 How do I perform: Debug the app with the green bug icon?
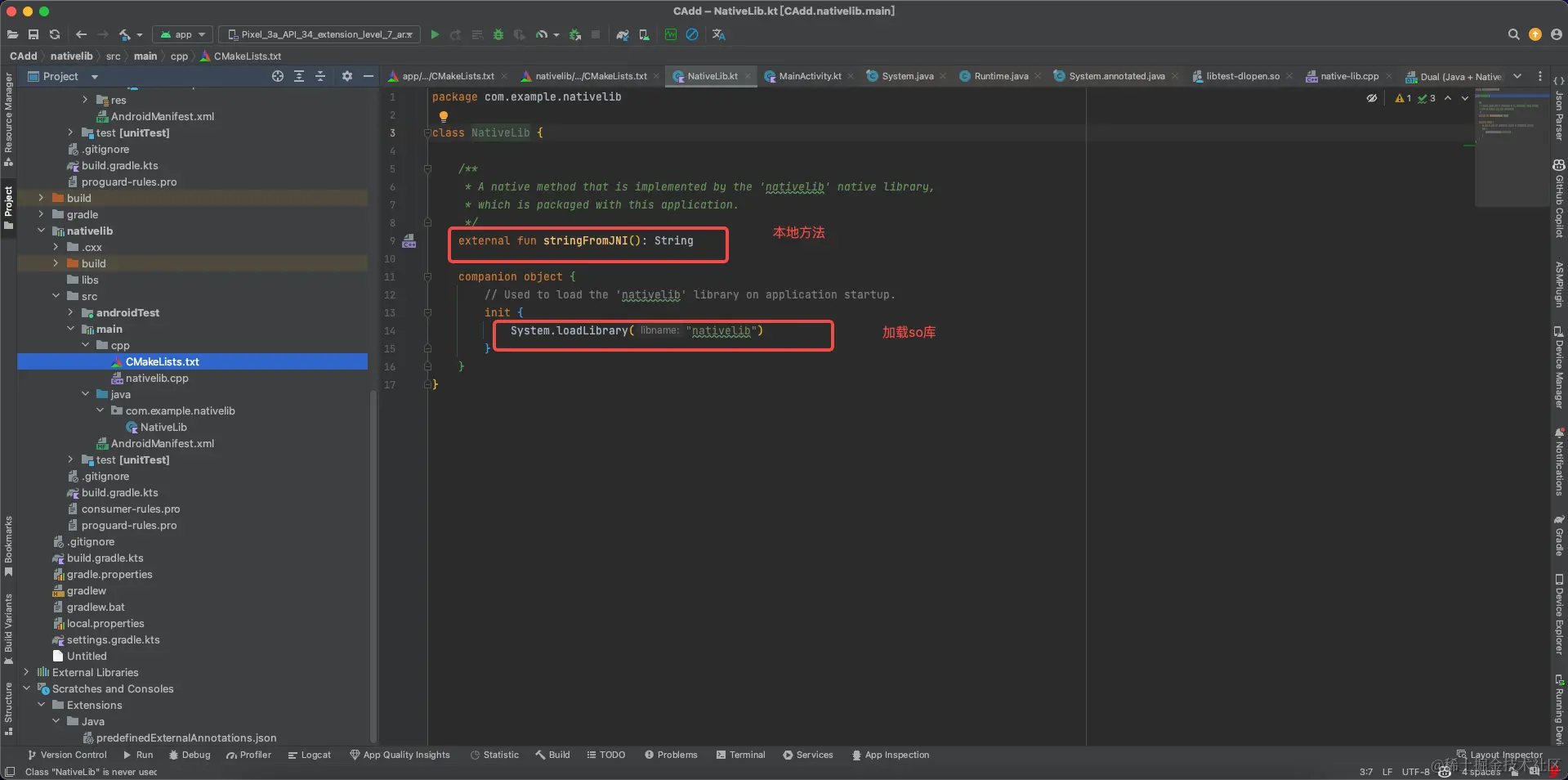point(498,34)
